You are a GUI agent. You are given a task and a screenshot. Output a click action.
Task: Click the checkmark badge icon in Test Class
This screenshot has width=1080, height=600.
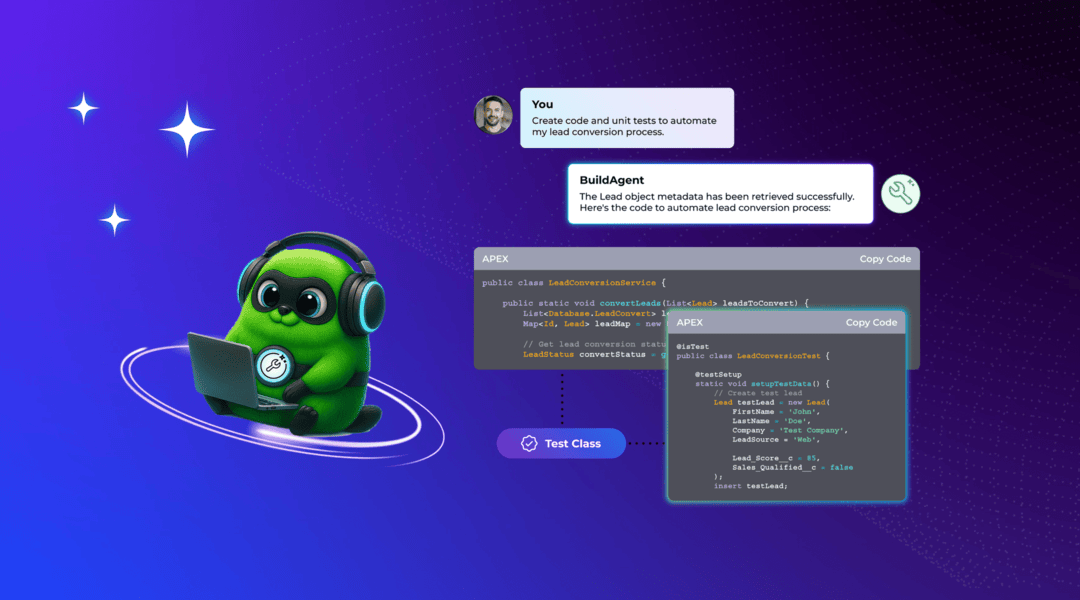click(x=529, y=444)
